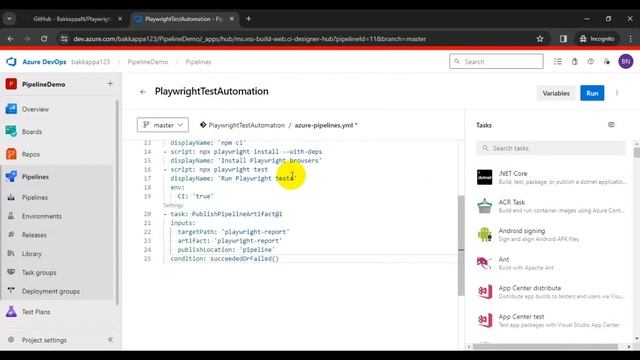Collapse the Tasks assistant panel icon
Screen dimensions: 640x360
click(611, 124)
